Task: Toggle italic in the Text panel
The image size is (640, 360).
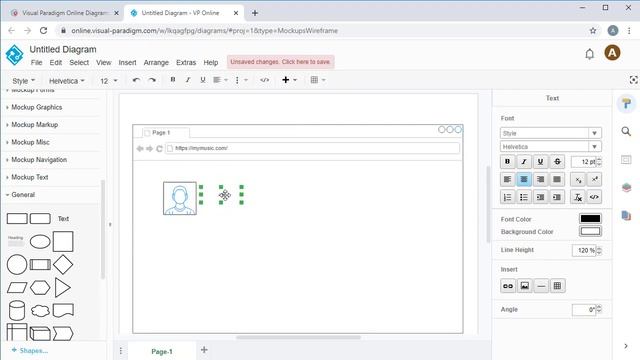Action: [524, 162]
